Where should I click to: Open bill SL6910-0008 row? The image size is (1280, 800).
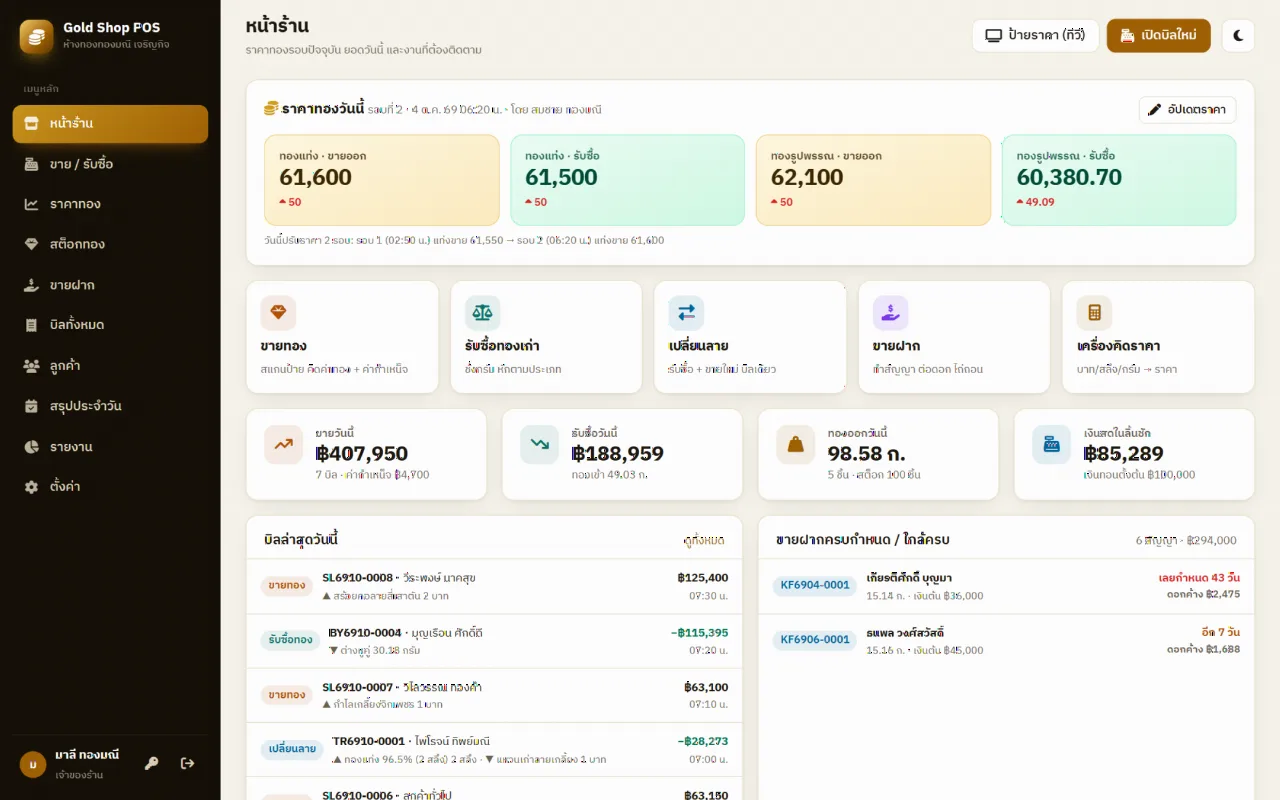[x=494, y=587]
